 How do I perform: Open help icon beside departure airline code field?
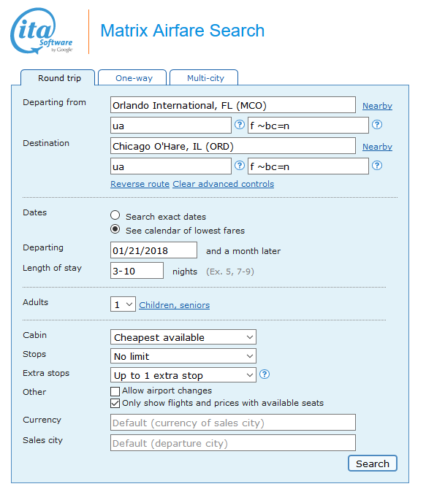pos(239,125)
